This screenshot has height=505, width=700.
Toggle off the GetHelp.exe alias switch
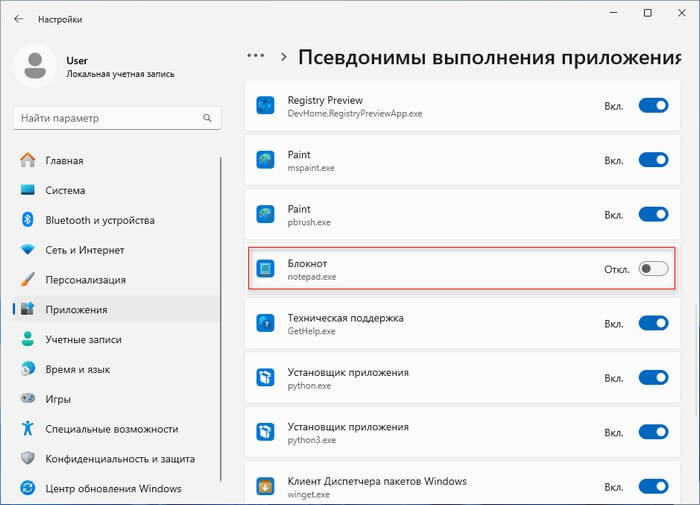653,323
